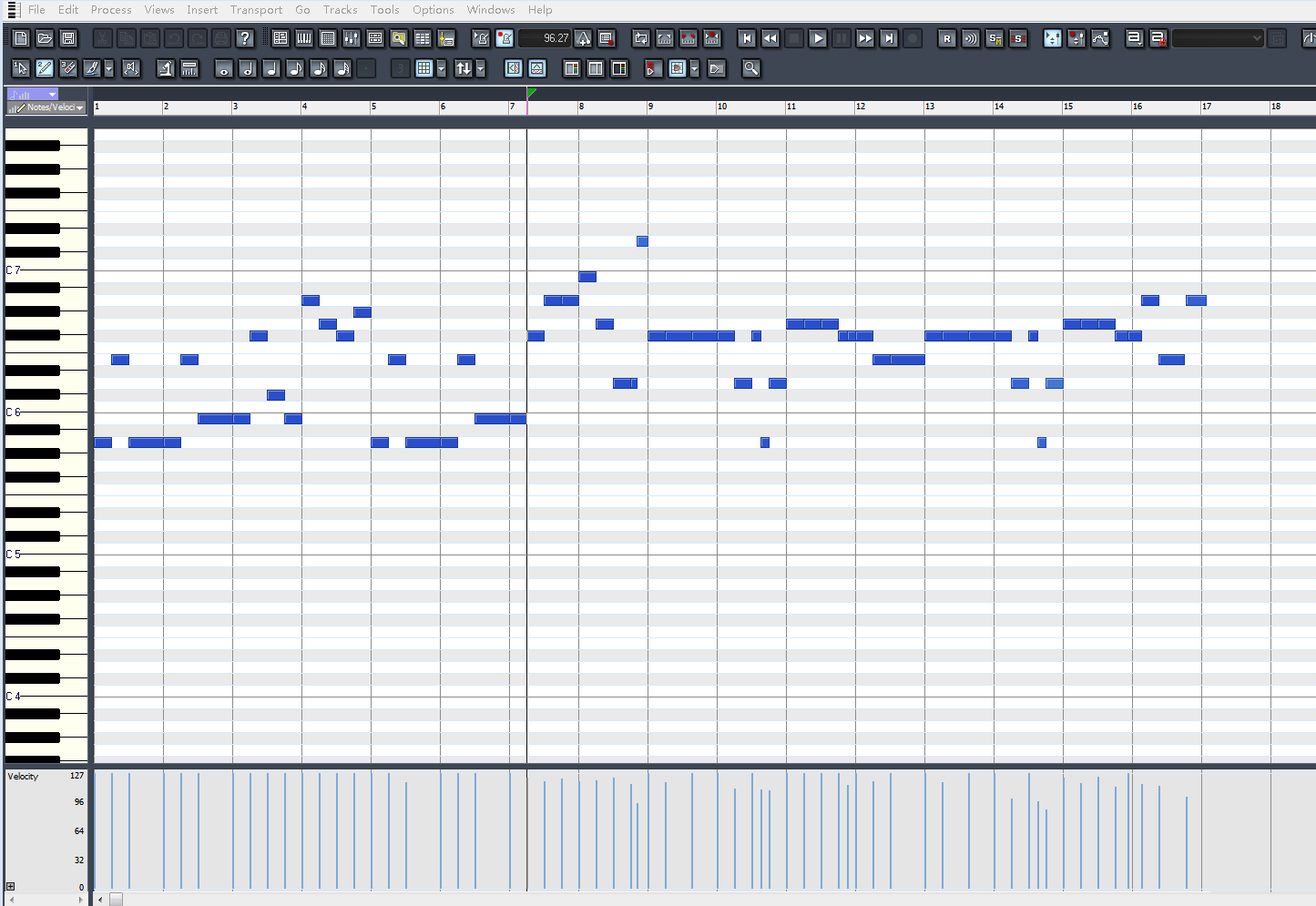Open the Track view icon
Viewport: 1316px width, 906px height.
click(x=281, y=38)
